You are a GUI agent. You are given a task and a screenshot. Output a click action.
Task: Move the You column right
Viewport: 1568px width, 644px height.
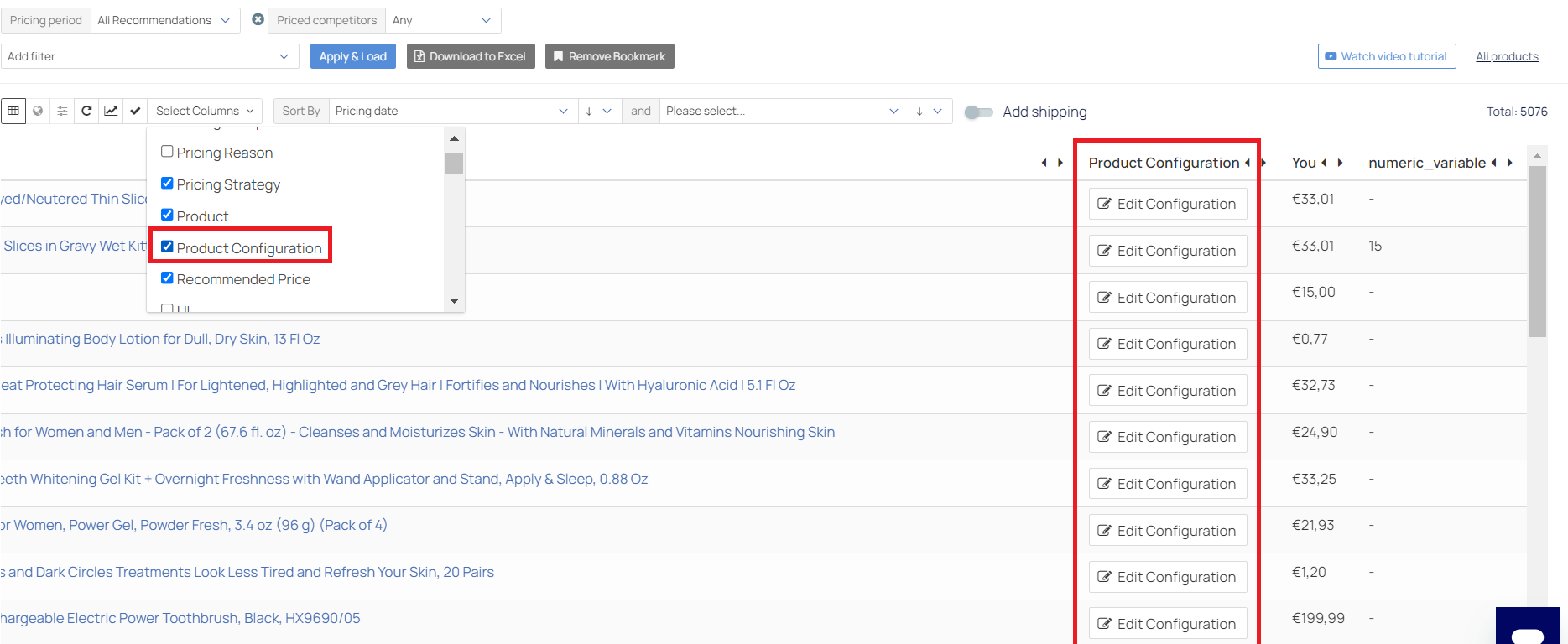1340,163
